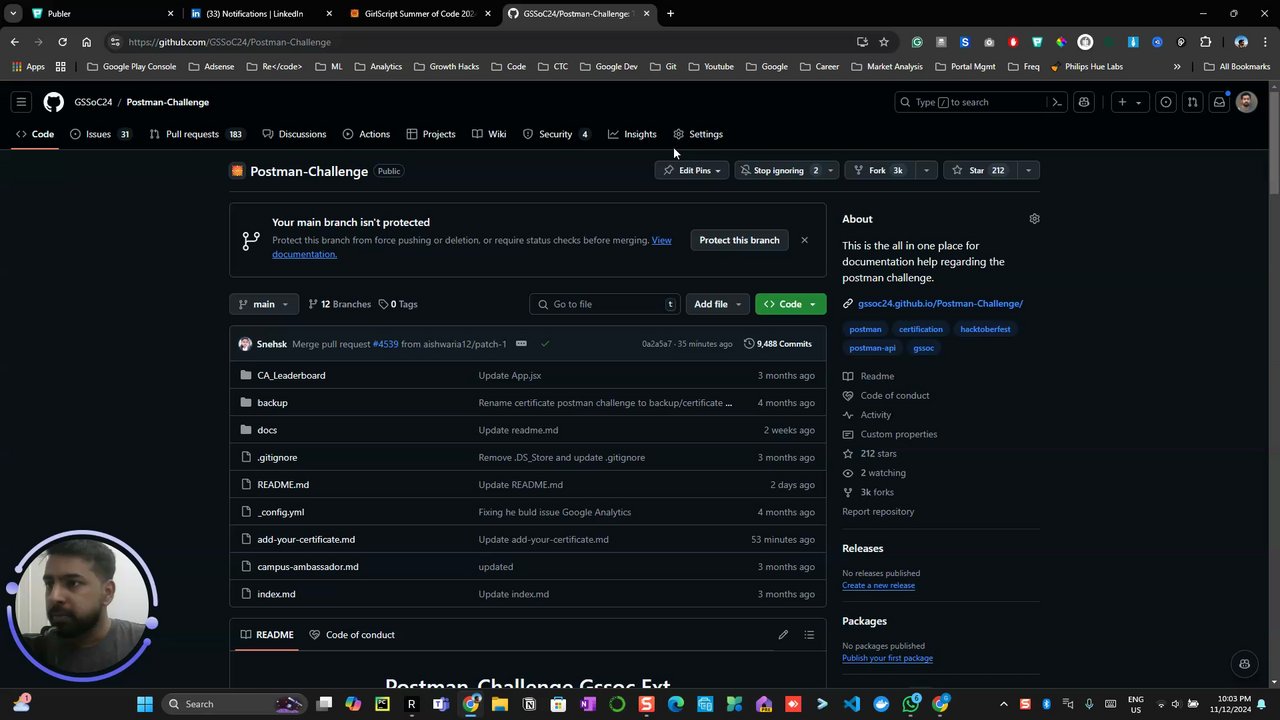Open File Explorer from the taskbar
This screenshot has width=1280, height=720.
point(500,704)
